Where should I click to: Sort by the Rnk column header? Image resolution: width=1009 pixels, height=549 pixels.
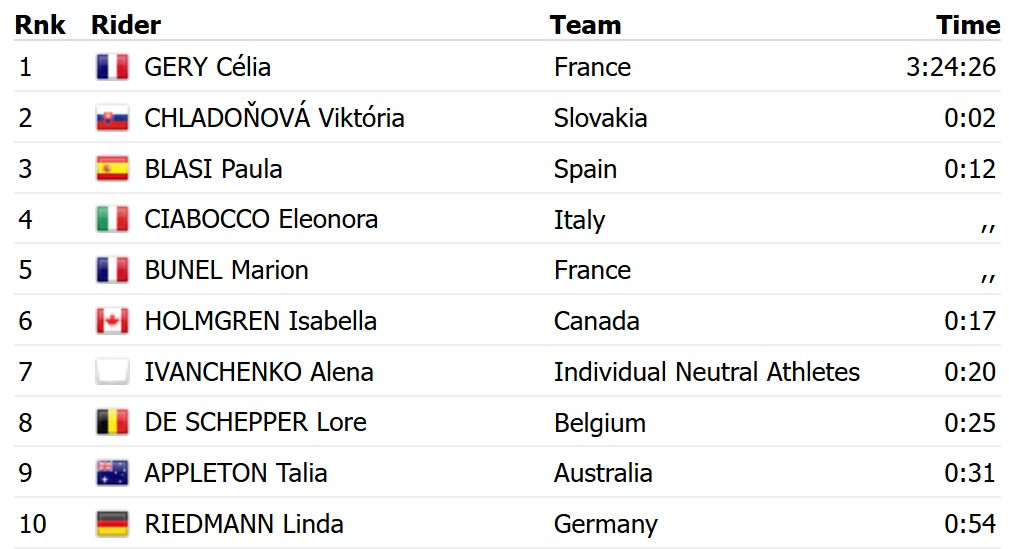[x=40, y=25]
